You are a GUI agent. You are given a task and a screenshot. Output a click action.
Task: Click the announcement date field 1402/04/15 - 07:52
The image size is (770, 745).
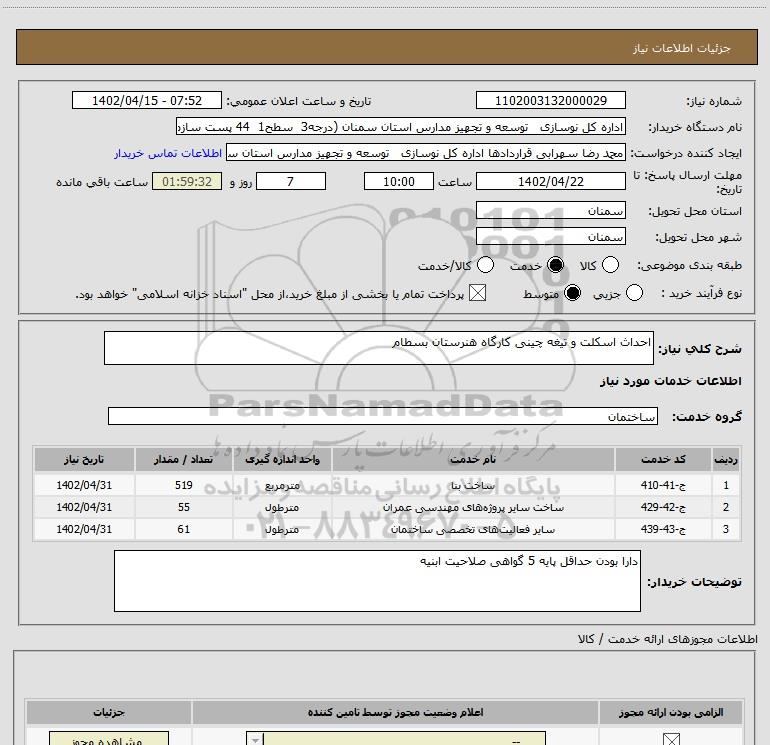147,100
